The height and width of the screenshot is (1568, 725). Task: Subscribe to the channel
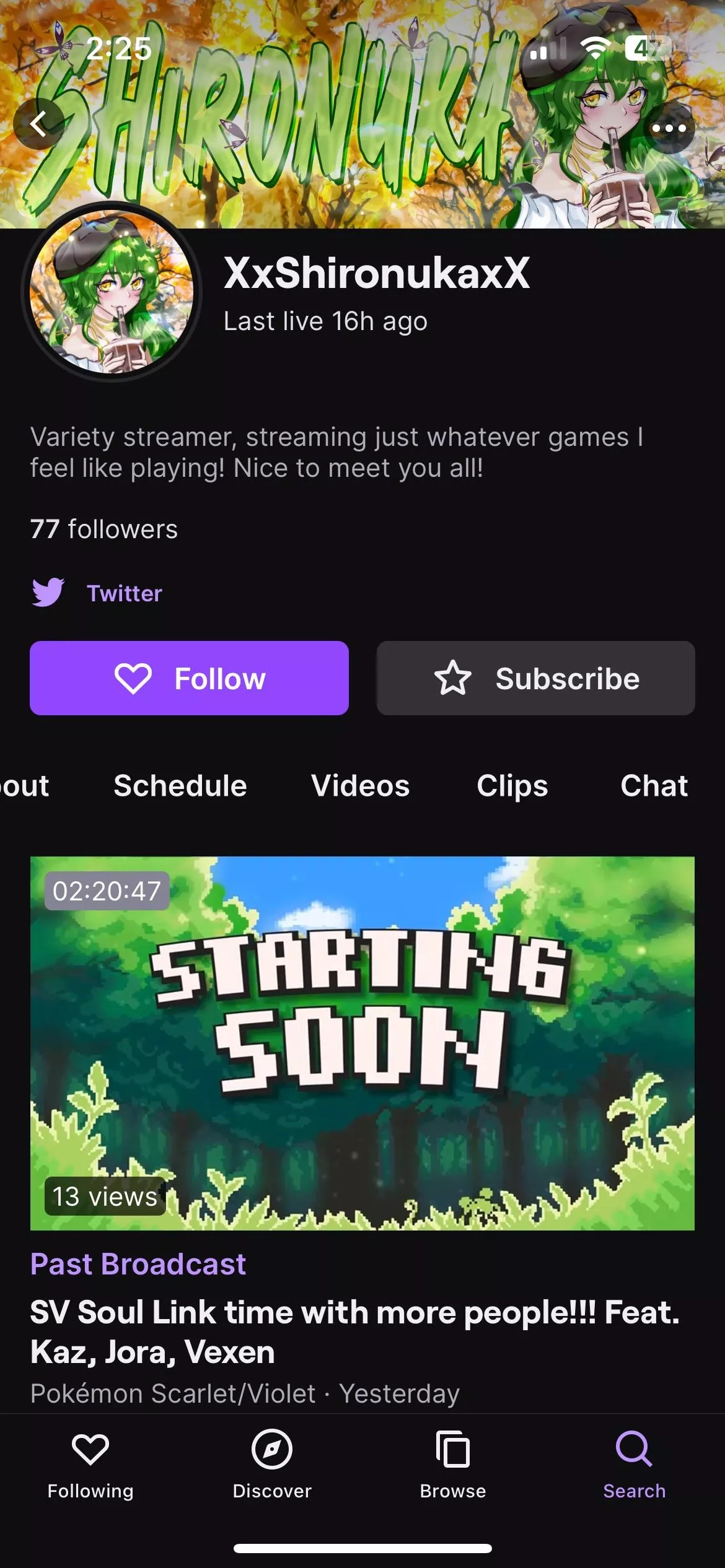[x=535, y=678]
